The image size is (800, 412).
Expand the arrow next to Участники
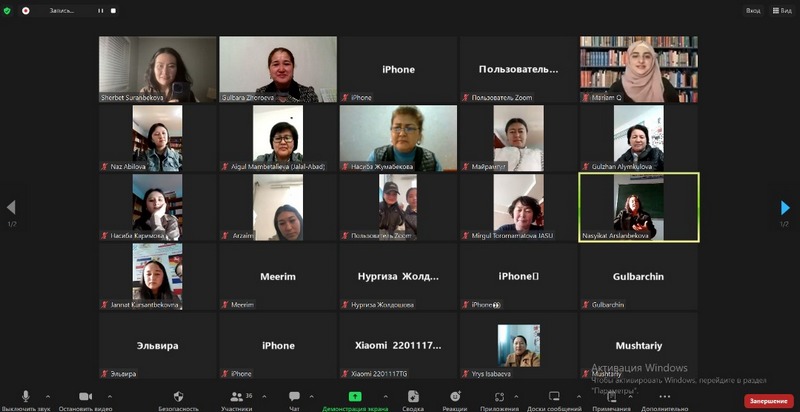tap(262, 396)
